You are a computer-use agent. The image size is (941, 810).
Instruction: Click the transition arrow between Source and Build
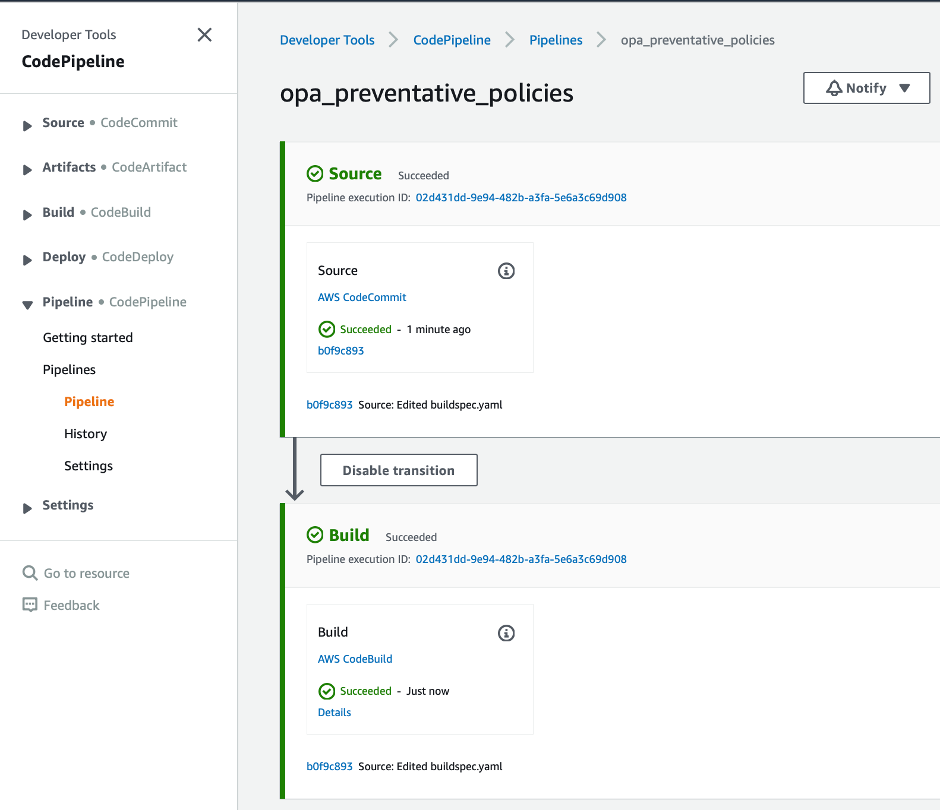tap(294, 470)
